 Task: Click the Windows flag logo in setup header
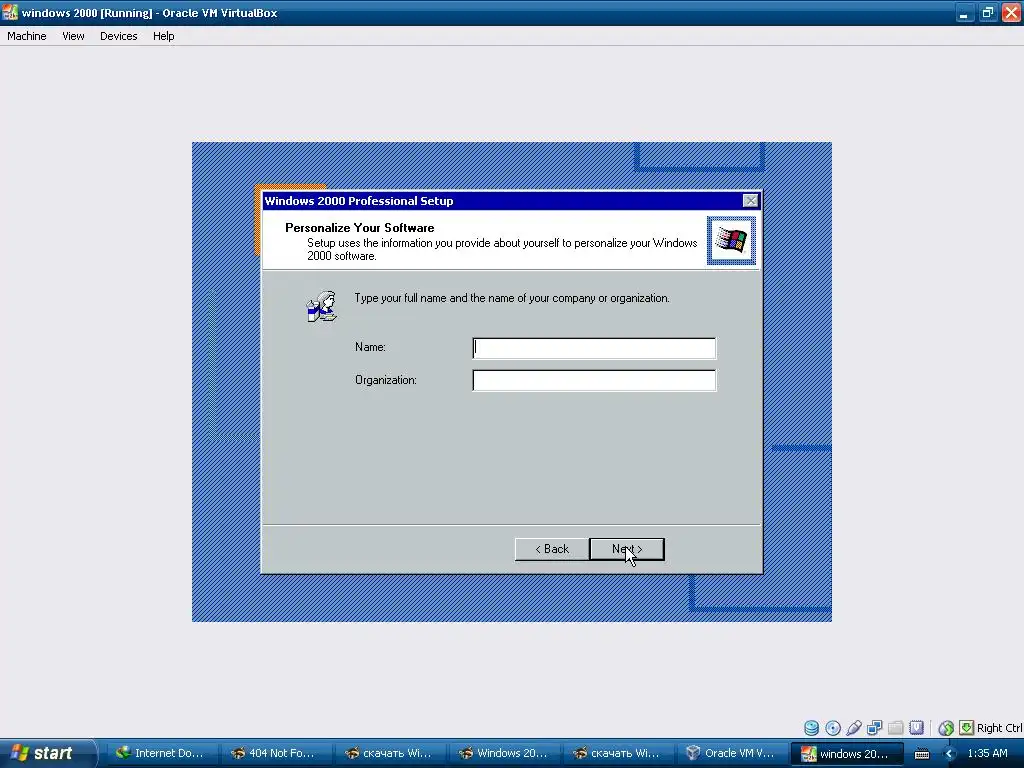click(731, 240)
